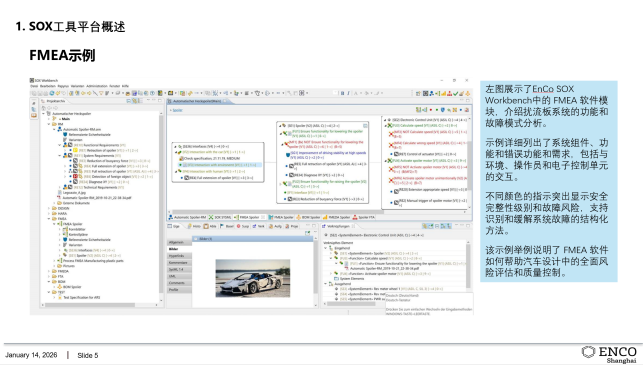Select the Kommentare properties section

[x=179, y=262]
